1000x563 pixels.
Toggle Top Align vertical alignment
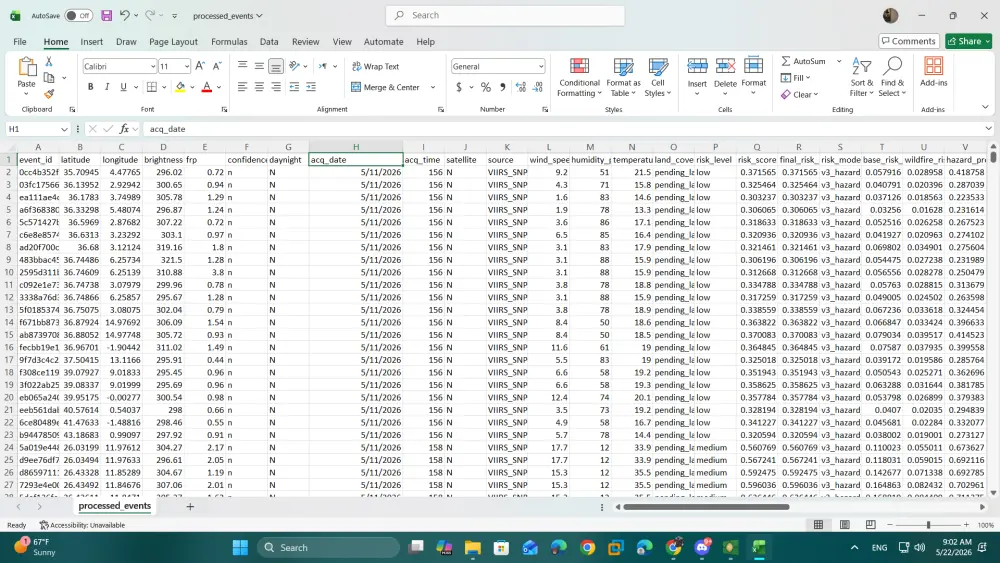point(242,66)
